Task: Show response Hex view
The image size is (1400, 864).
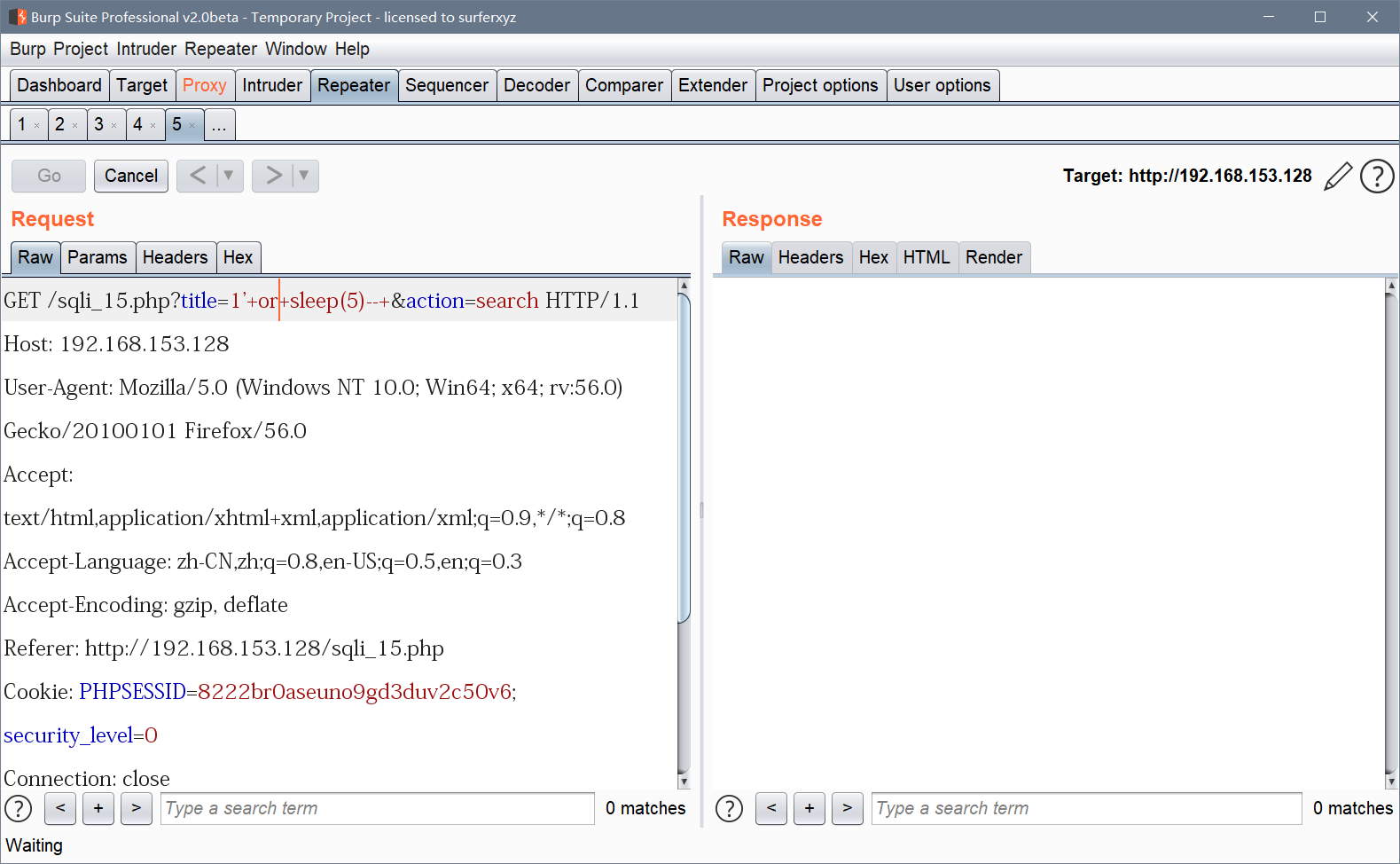Action: click(873, 257)
